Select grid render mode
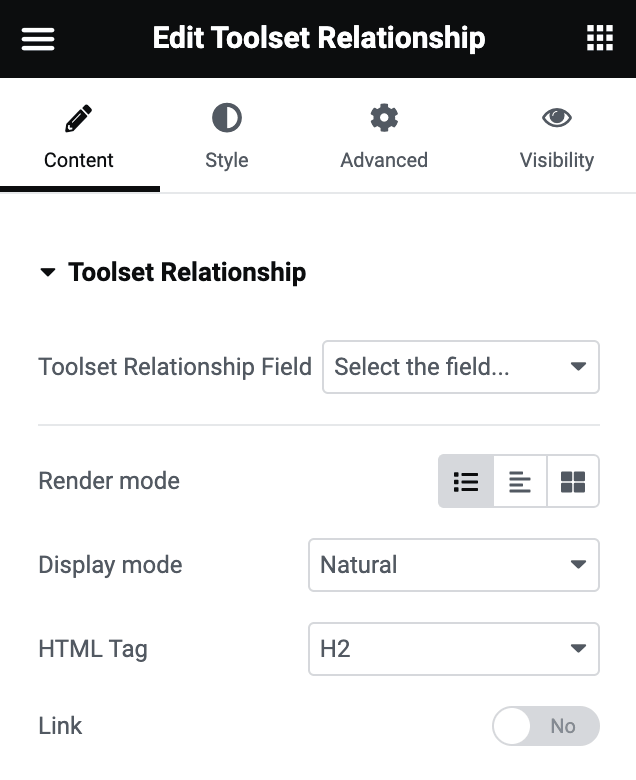Image resolution: width=636 pixels, height=780 pixels. 573,482
